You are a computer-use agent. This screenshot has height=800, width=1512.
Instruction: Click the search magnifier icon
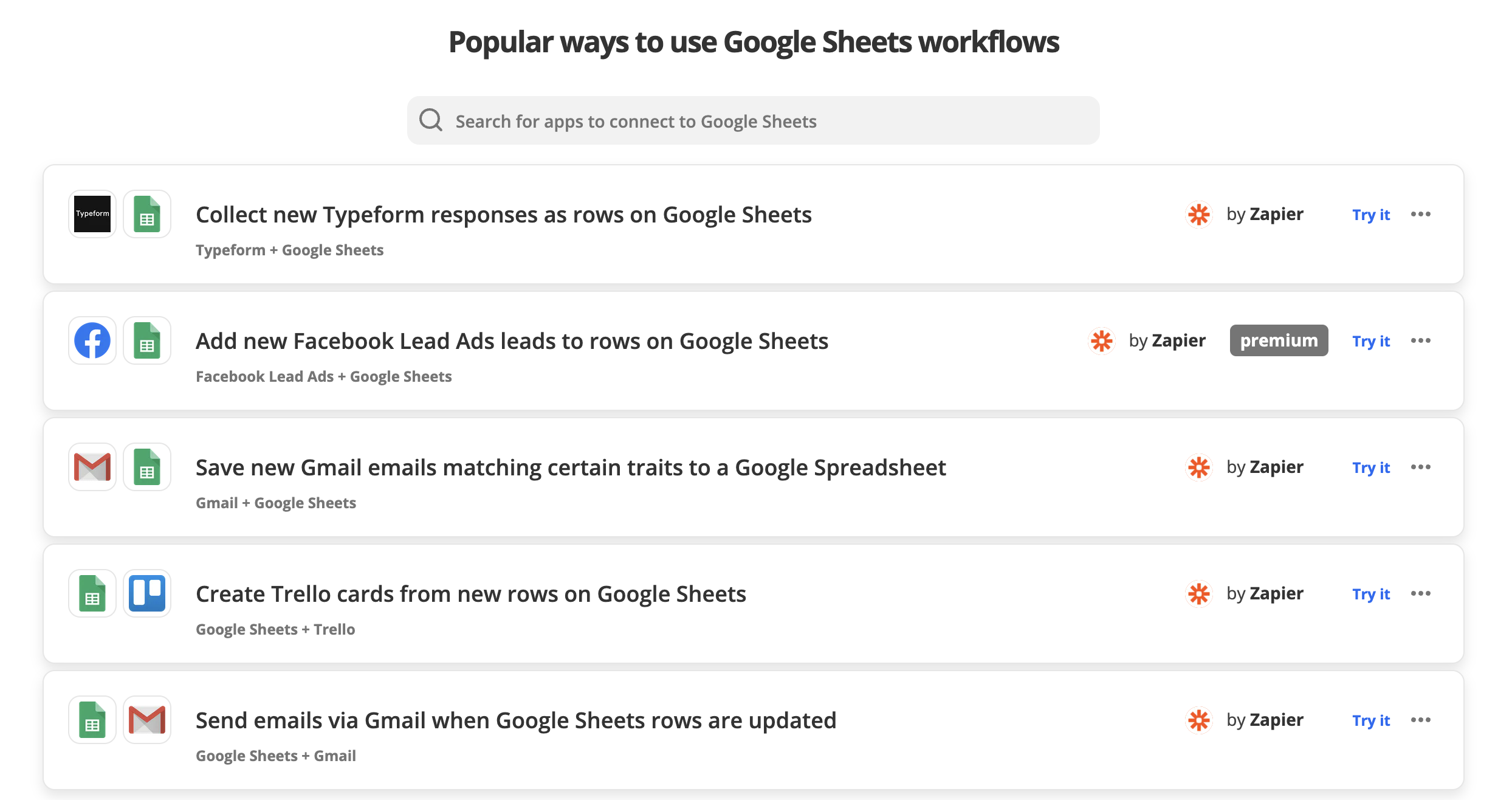(431, 120)
